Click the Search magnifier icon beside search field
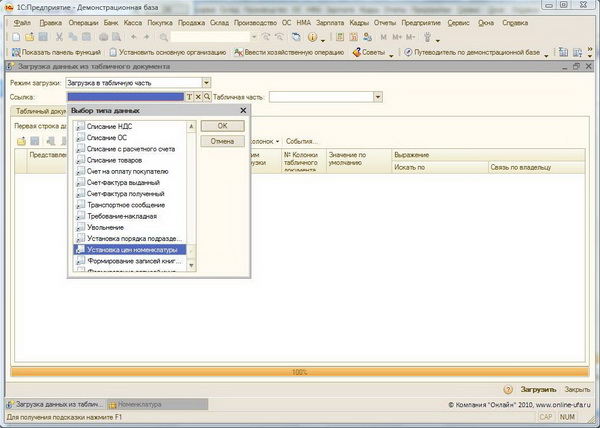 pos(164,37)
